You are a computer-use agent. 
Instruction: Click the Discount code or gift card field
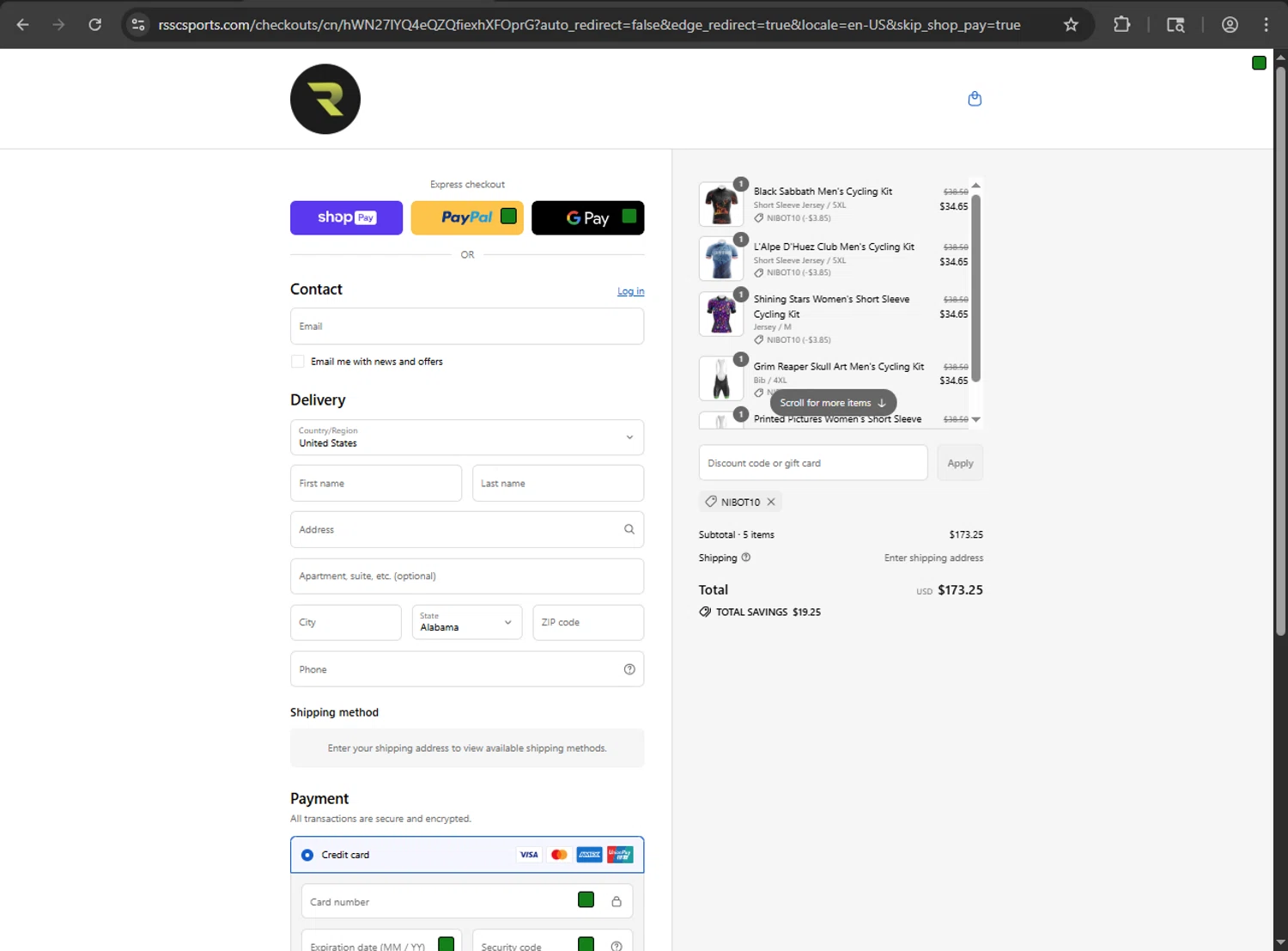click(x=813, y=463)
